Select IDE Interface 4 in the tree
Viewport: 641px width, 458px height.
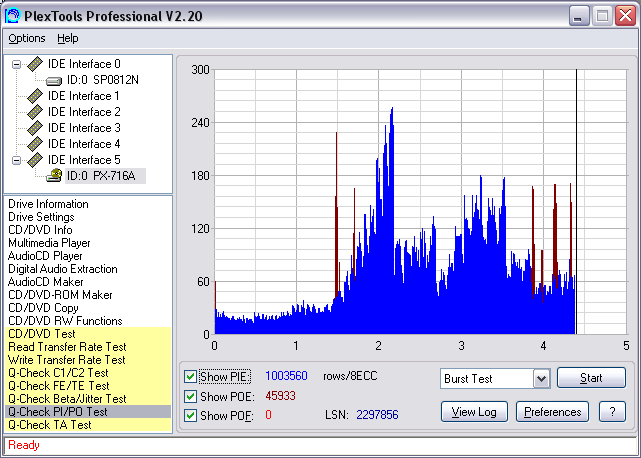(x=84, y=144)
